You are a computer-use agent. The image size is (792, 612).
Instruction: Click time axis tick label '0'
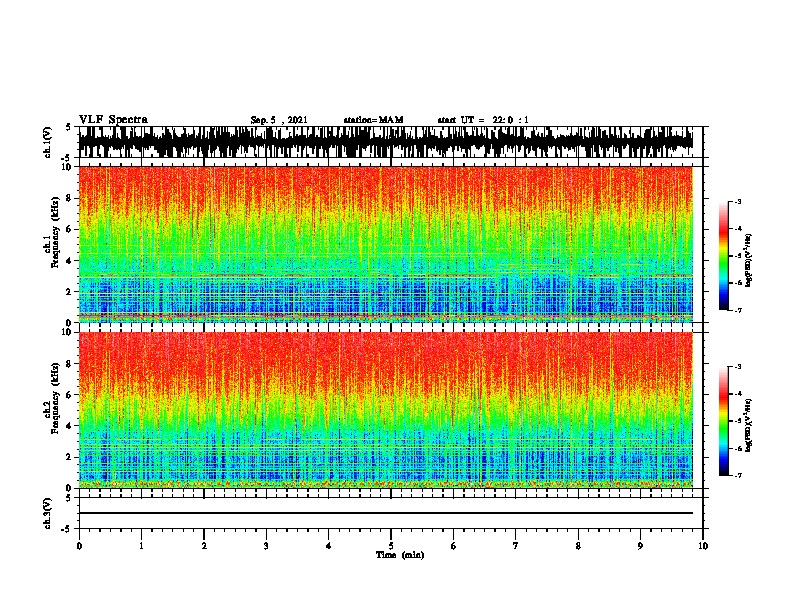tap(79, 546)
